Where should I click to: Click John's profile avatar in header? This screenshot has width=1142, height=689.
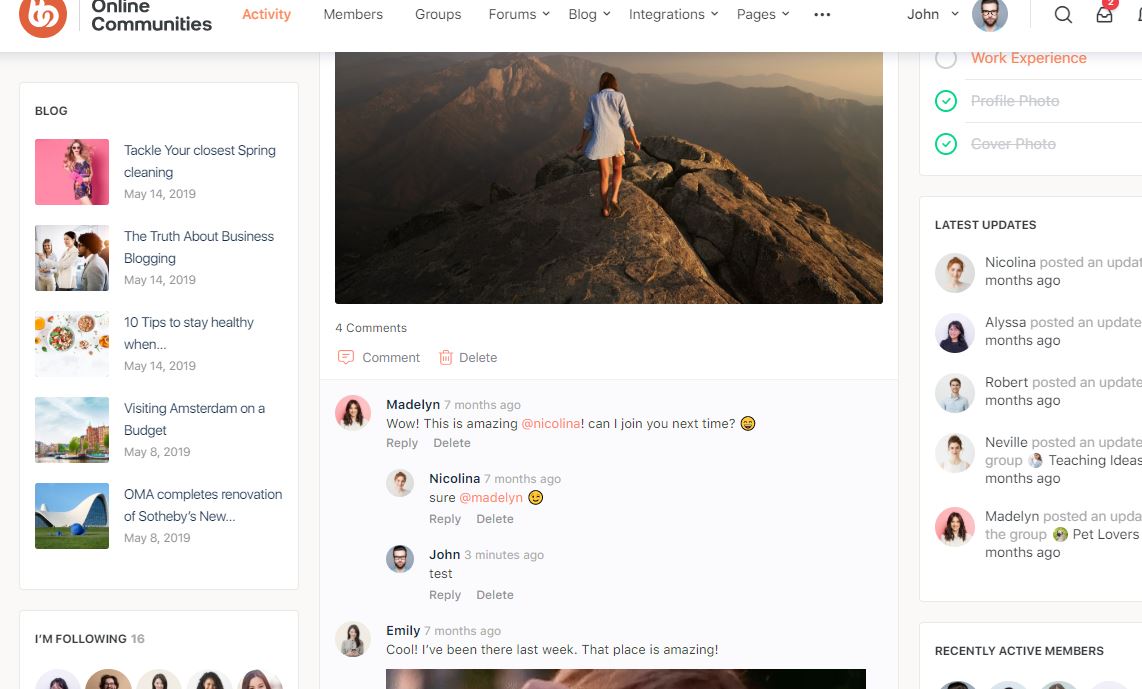[x=990, y=15]
